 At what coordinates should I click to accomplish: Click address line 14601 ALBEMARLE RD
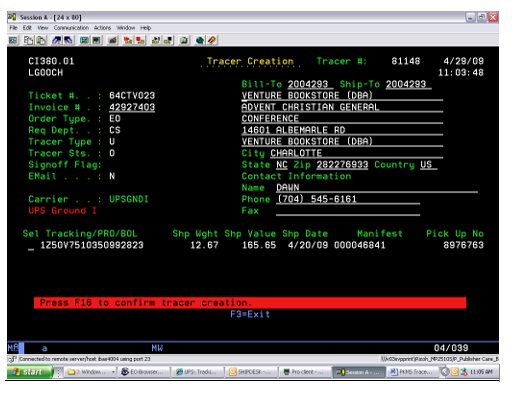342,130
